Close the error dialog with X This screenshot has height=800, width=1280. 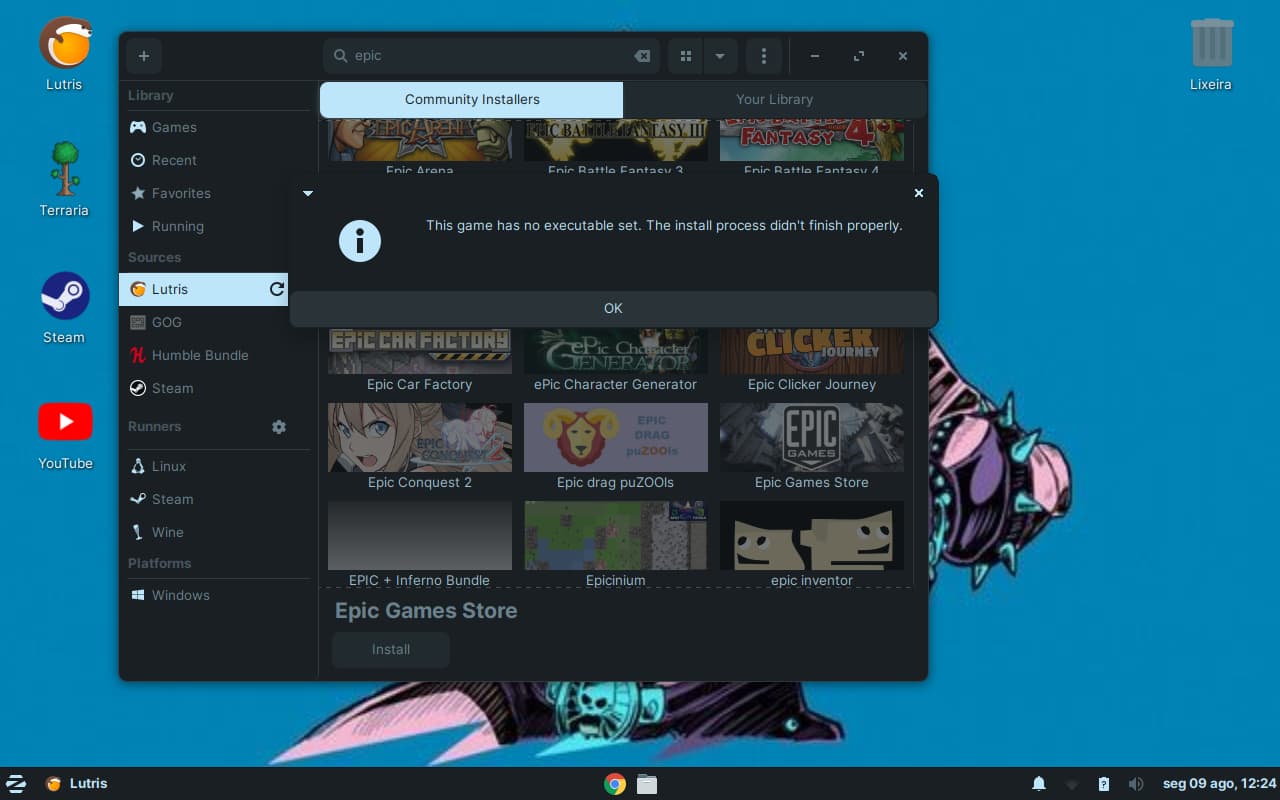pos(919,193)
